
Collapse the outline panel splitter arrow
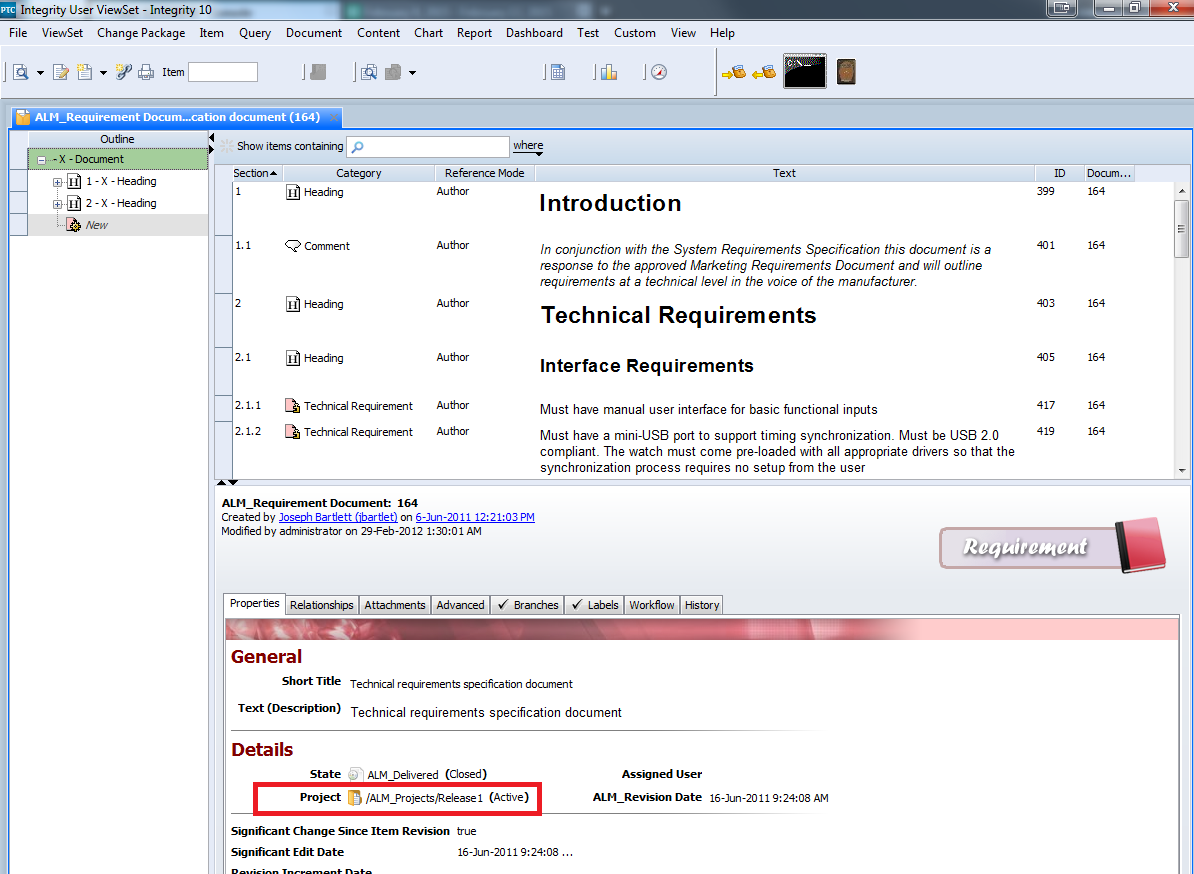tap(212, 137)
